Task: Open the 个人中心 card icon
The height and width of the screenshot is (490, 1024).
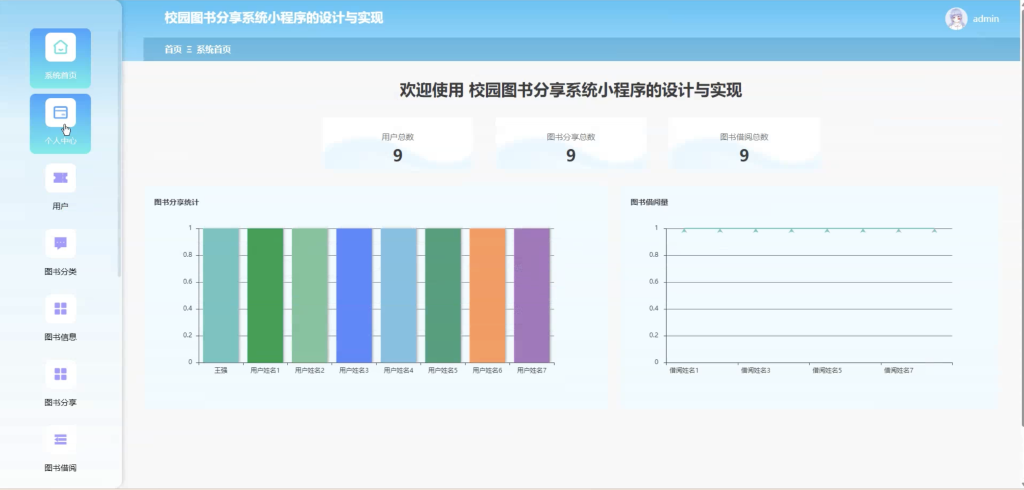Action: [60, 112]
